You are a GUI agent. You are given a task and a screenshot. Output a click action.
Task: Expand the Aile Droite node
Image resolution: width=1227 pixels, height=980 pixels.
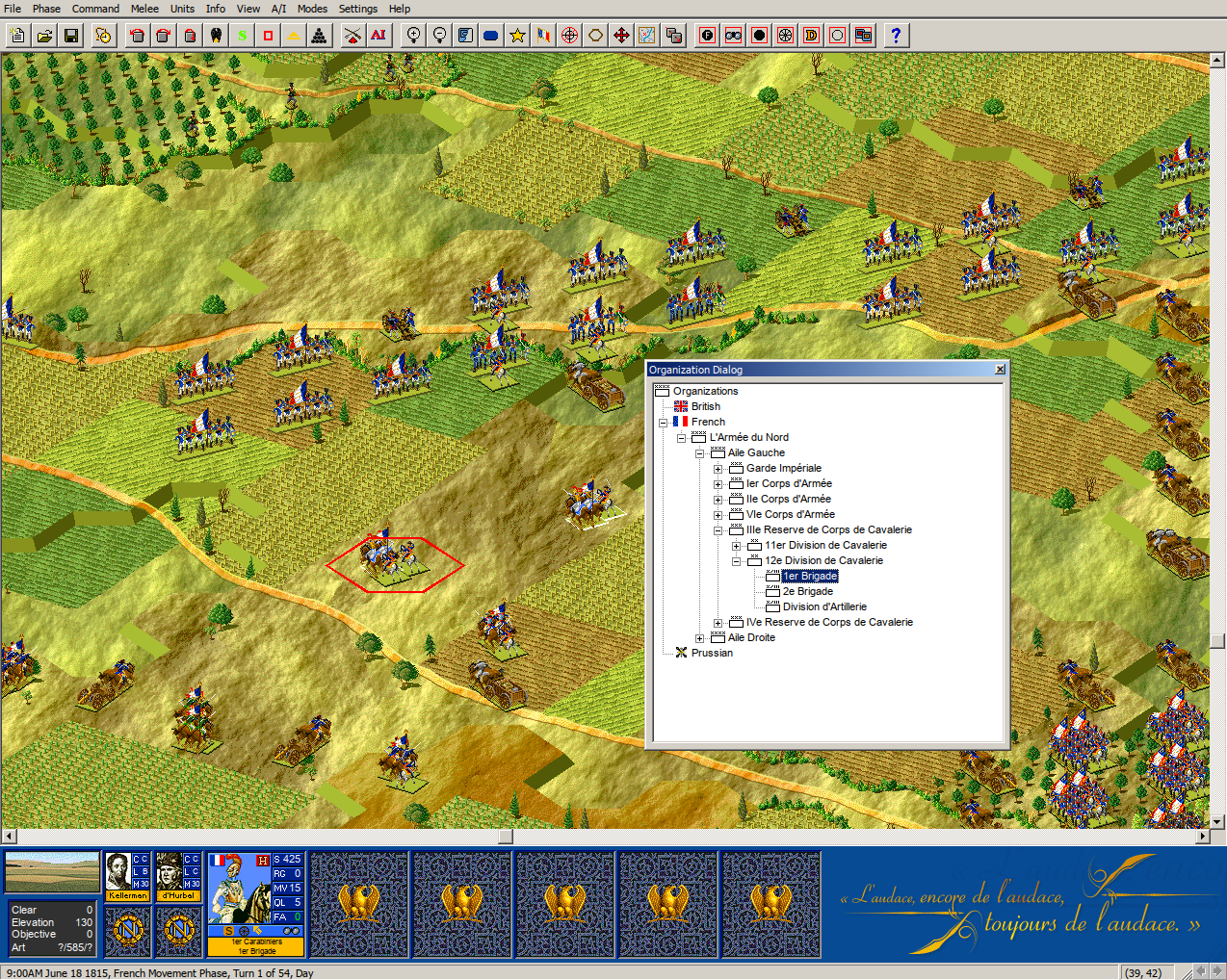point(699,638)
